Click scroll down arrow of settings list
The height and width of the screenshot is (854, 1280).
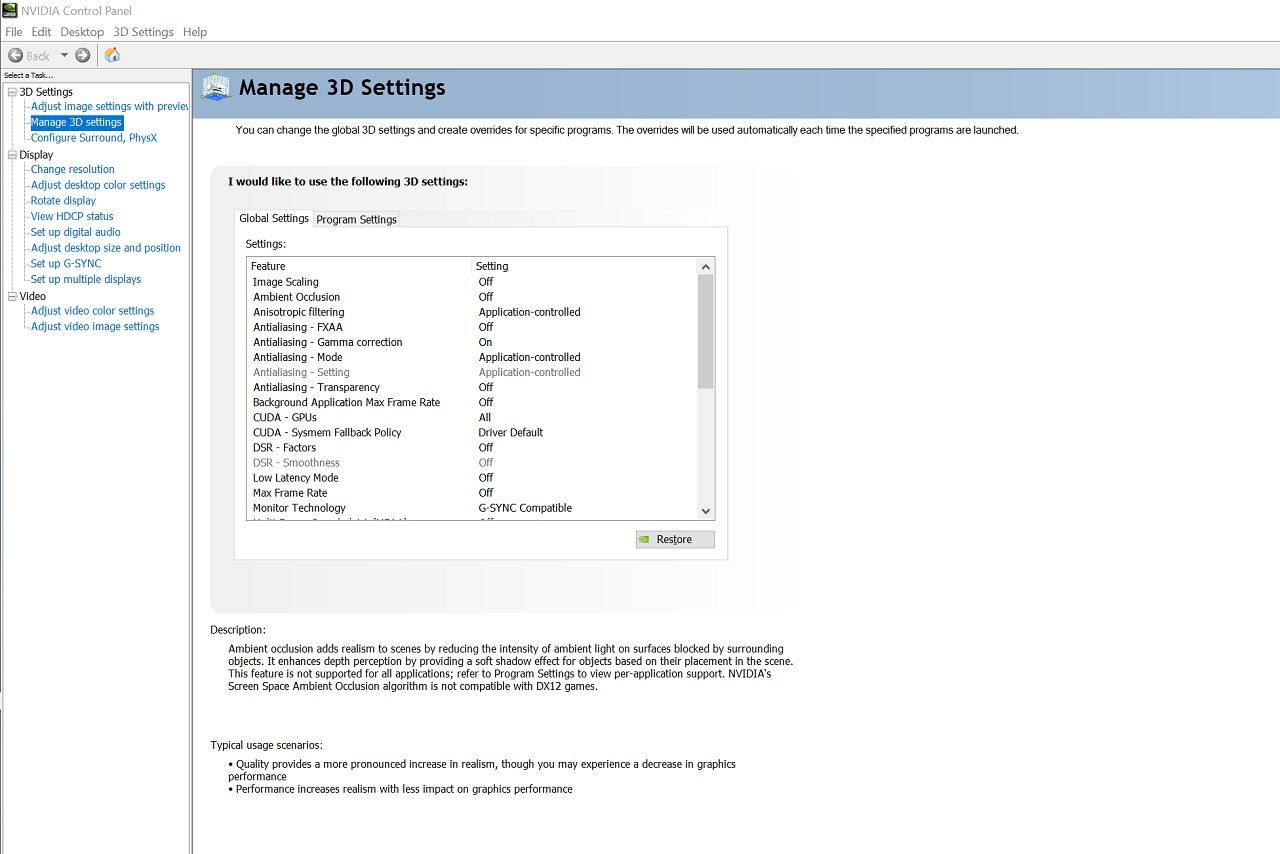(706, 510)
